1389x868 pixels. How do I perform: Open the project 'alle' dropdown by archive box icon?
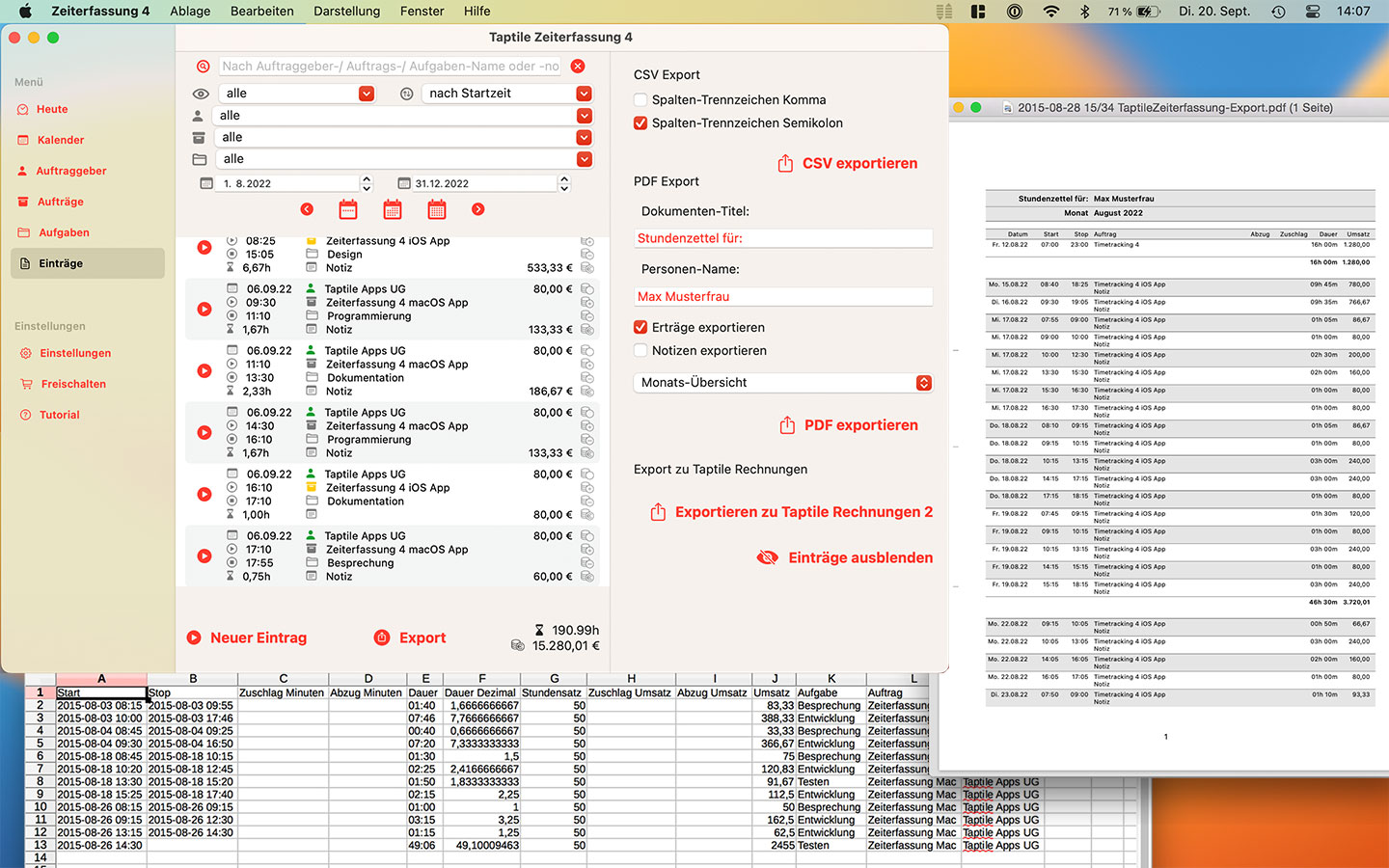coord(403,137)
